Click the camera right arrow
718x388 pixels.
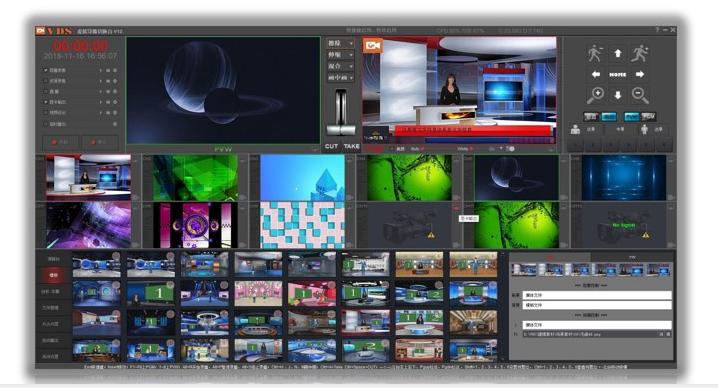[640, 74]
